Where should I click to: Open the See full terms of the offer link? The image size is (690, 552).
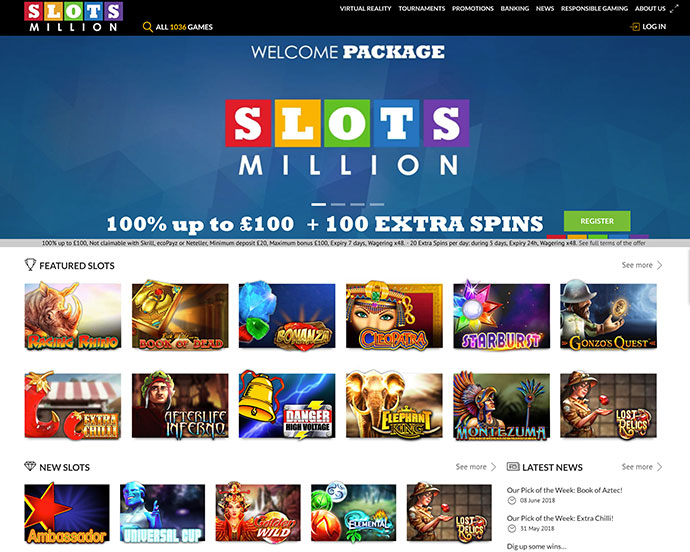(x=612, y=243)
